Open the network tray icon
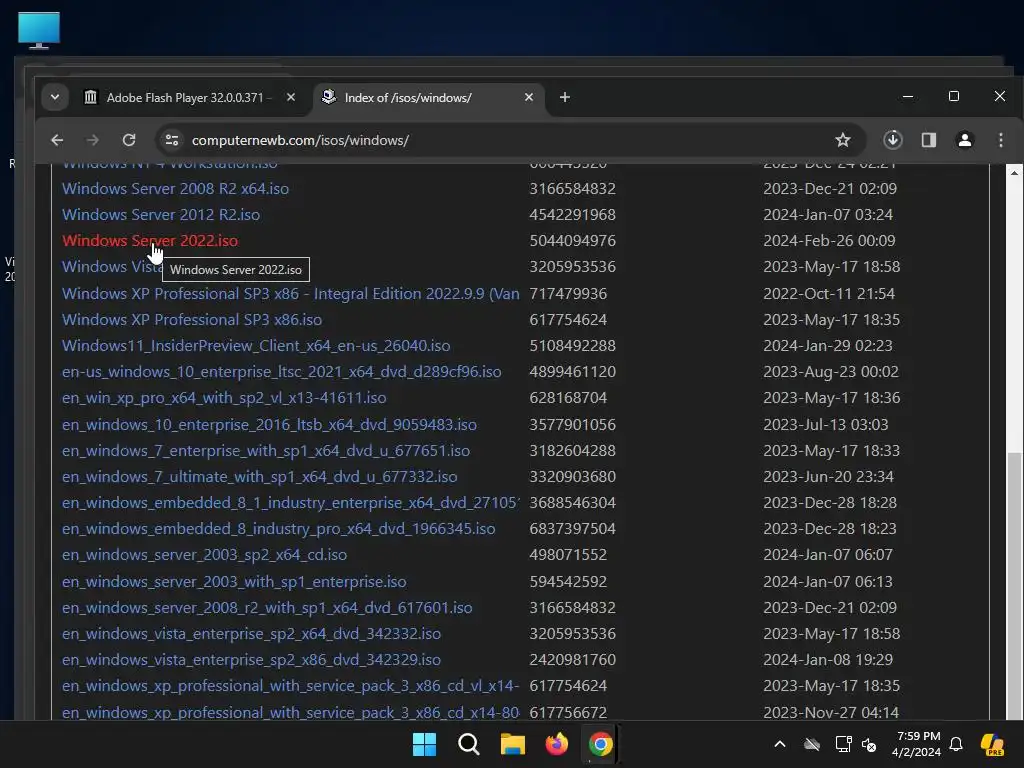This screenshot has height=768, width=1024. click(843, 744)
